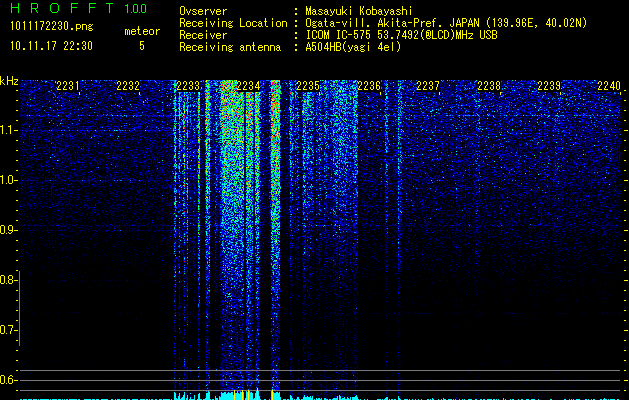Click the 1.0 frequency axis label
The height and width of the screenshot is (400, 629).
[8, 180]
